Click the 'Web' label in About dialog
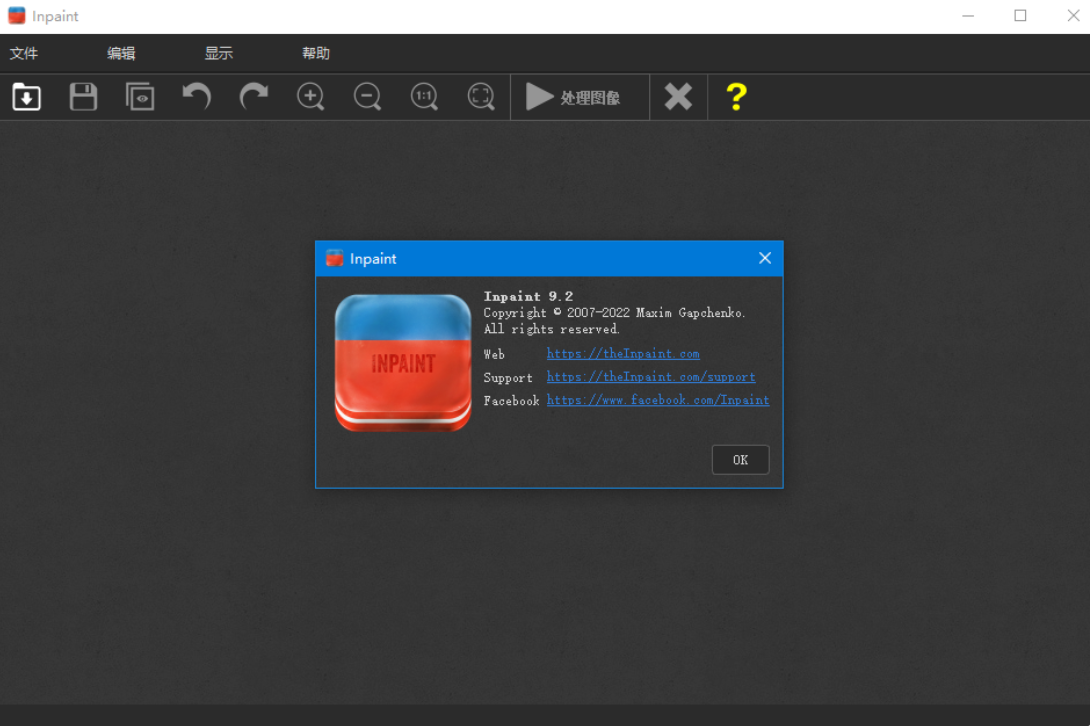This screenshot has height=726, width=1090. [x=494, y=355]
